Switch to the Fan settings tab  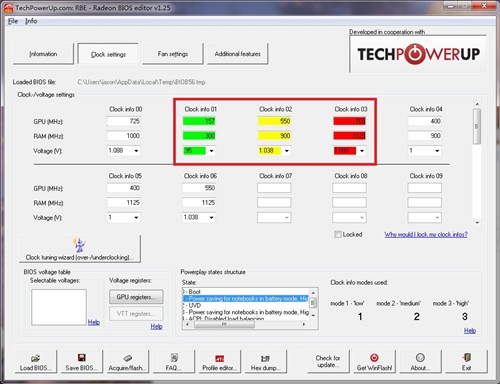coord(173,54)
